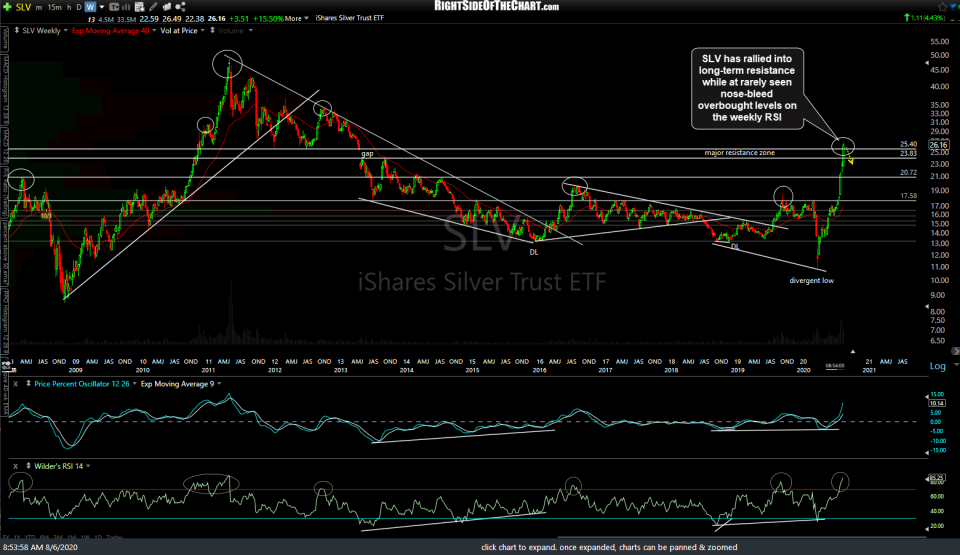Screen dimensions: 960x555
Task: Click reorder arrows beside Wilder's RSI
Action: coord(28,466)
